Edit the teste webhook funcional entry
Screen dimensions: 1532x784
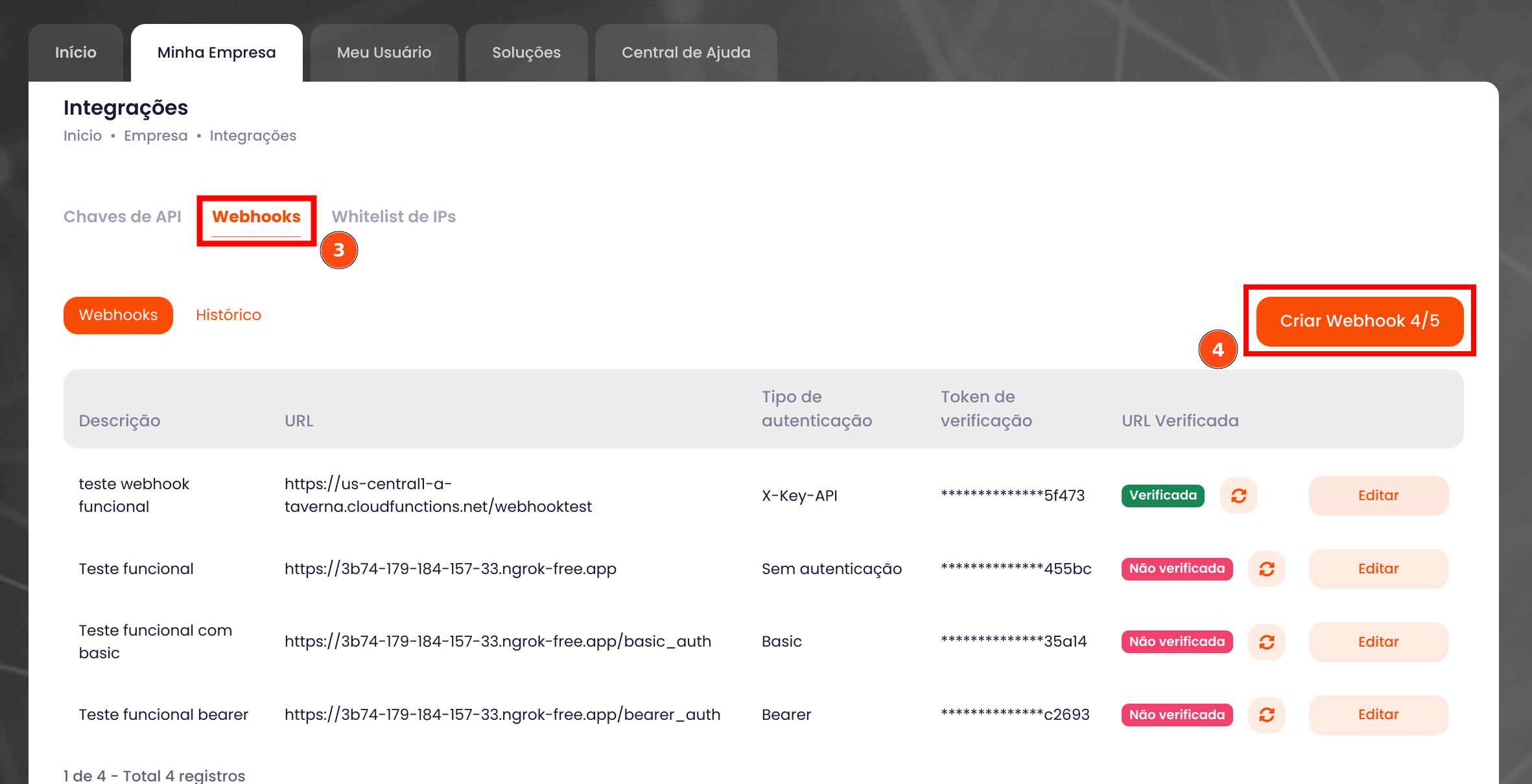coord(1378,496)
